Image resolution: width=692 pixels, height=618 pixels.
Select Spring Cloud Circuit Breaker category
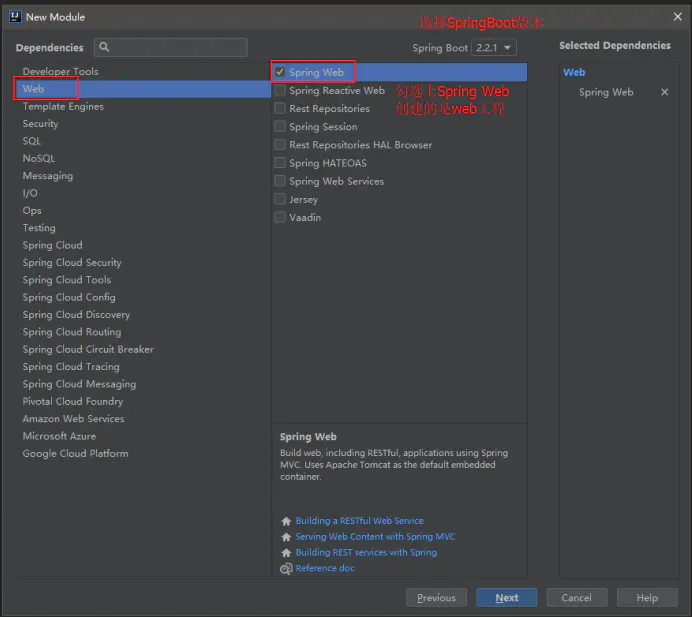pyautogui.click(x=88, y=349)
